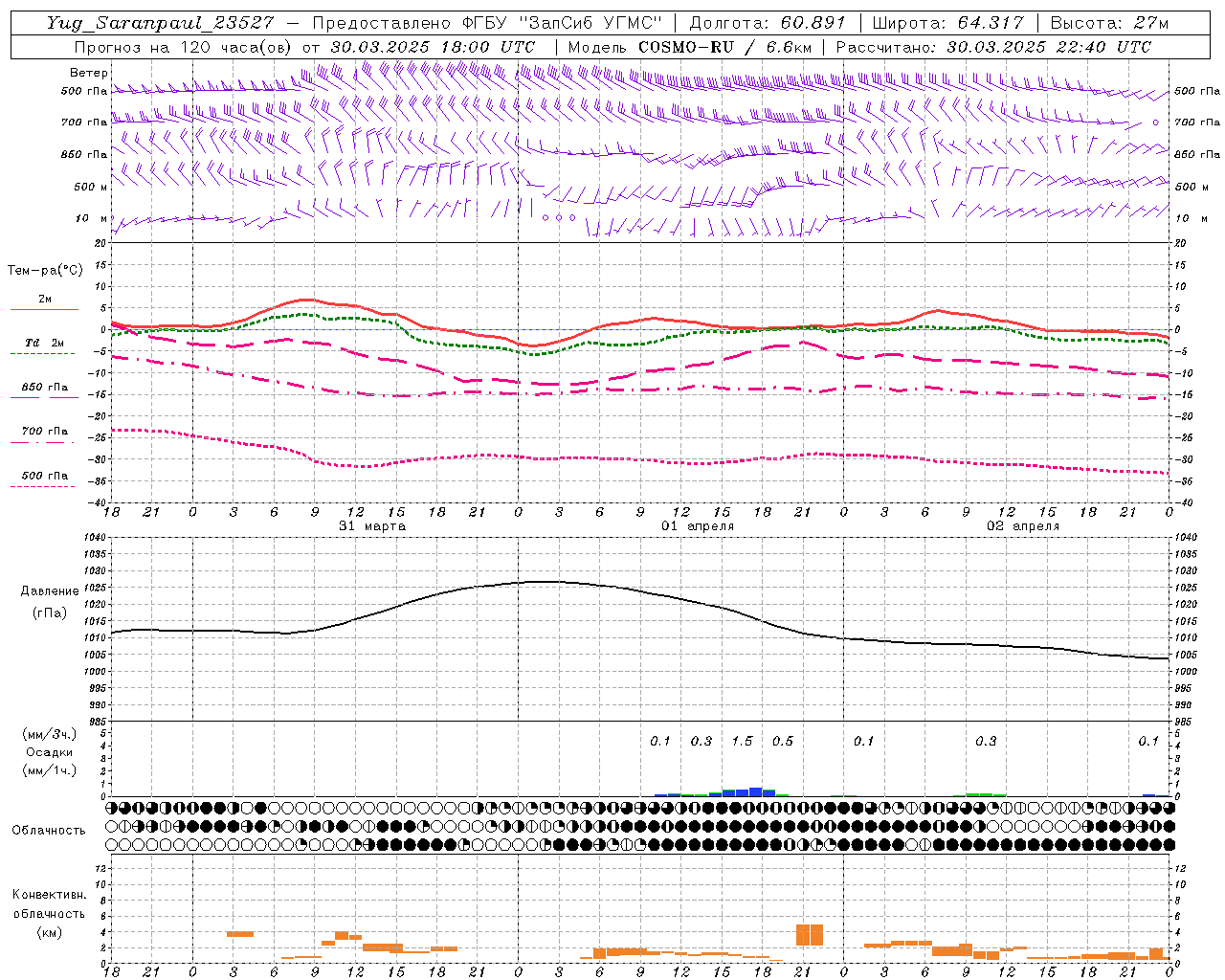1225x980 pixels.
Task: Click the forecast start time 30.03.2025 18:00 UTC
Action: 433,47
